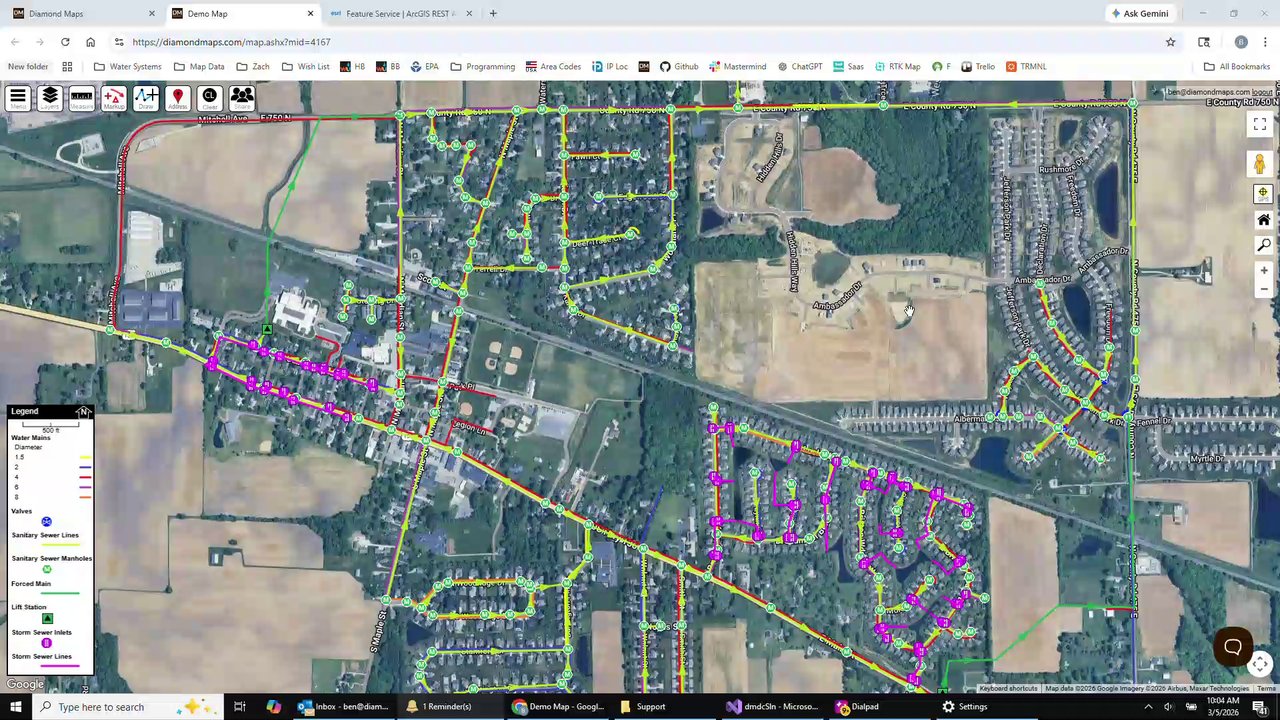Open the Water Systems bookmark folder

pyautogui.click(x=127, y=67)
